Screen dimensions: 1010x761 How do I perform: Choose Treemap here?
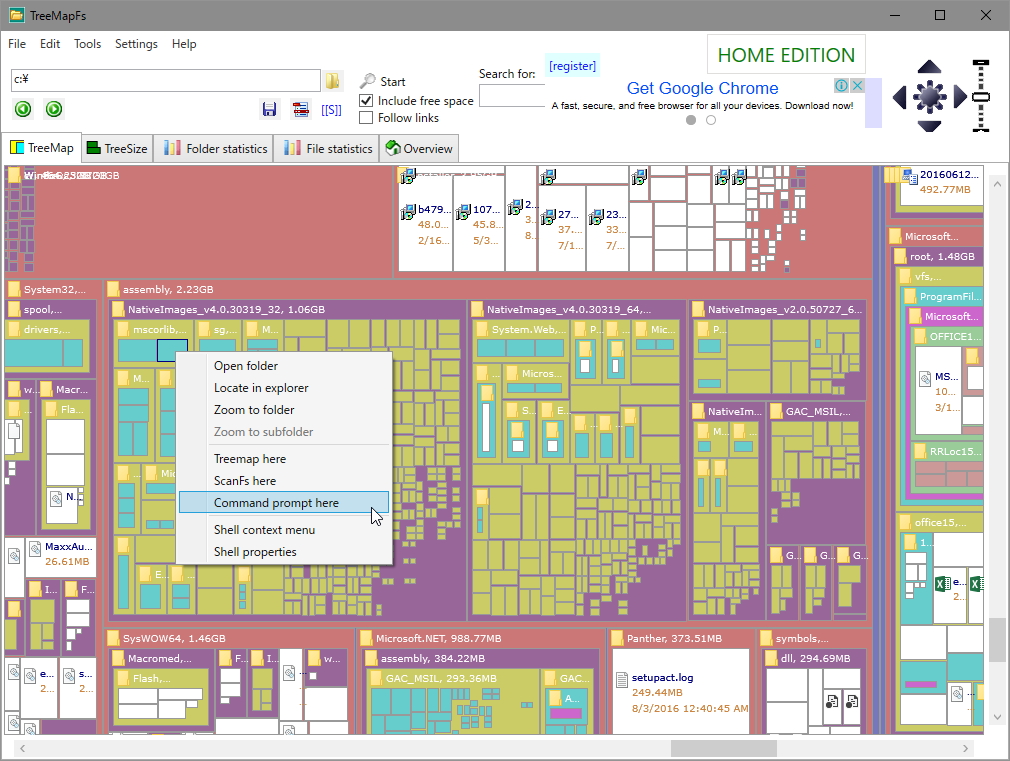(x=284, y=458)
